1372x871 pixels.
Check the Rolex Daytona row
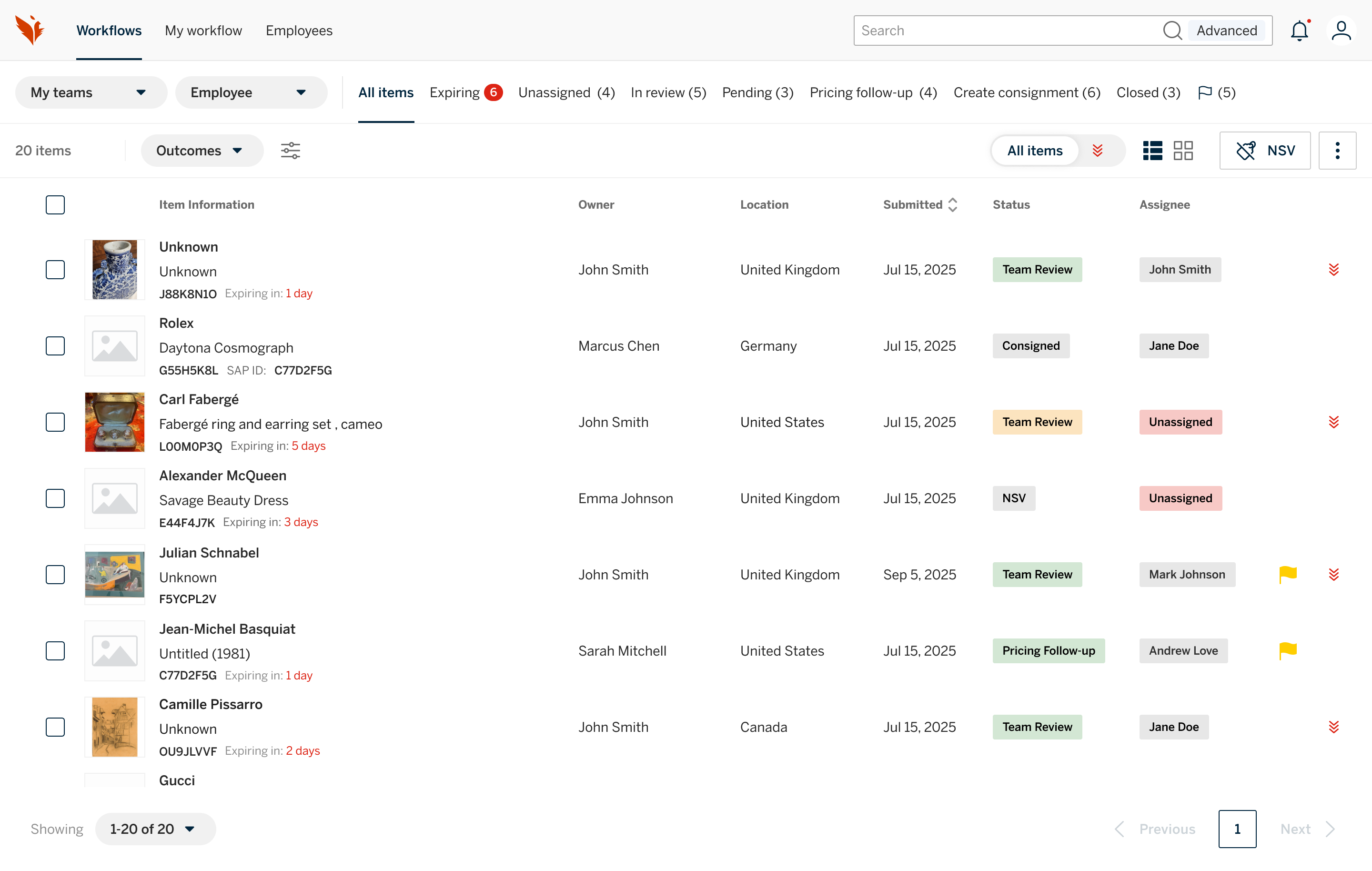[x=55, y=346]
